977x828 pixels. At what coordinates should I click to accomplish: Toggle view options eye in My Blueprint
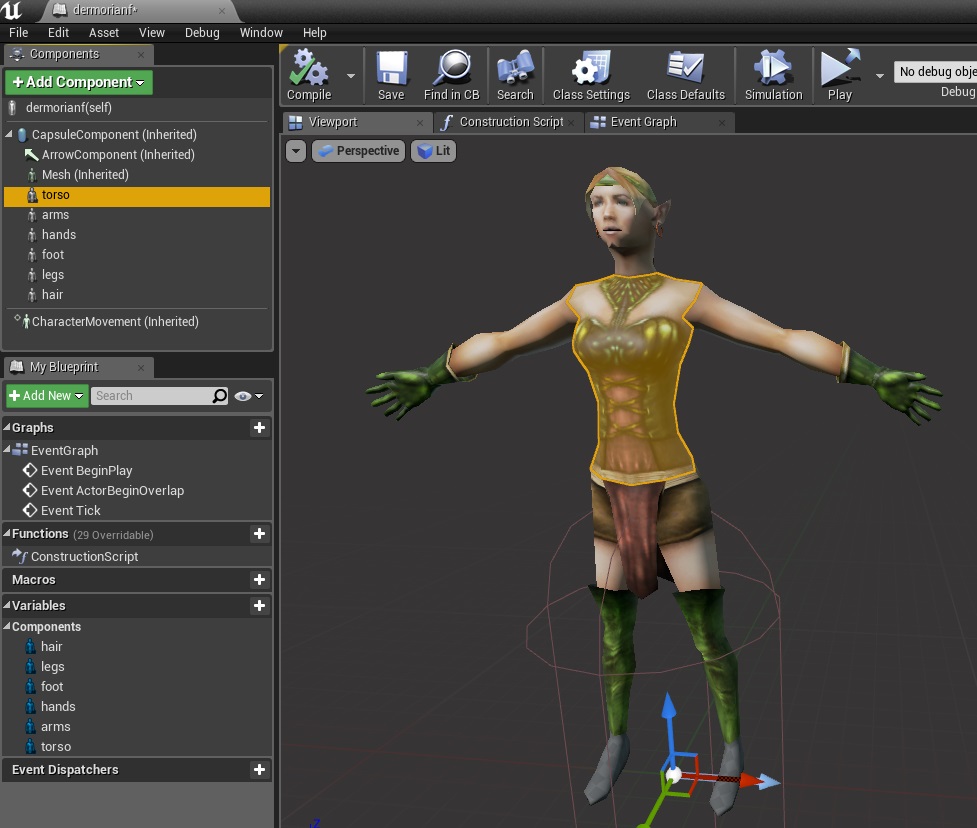[x=249, y=396]
